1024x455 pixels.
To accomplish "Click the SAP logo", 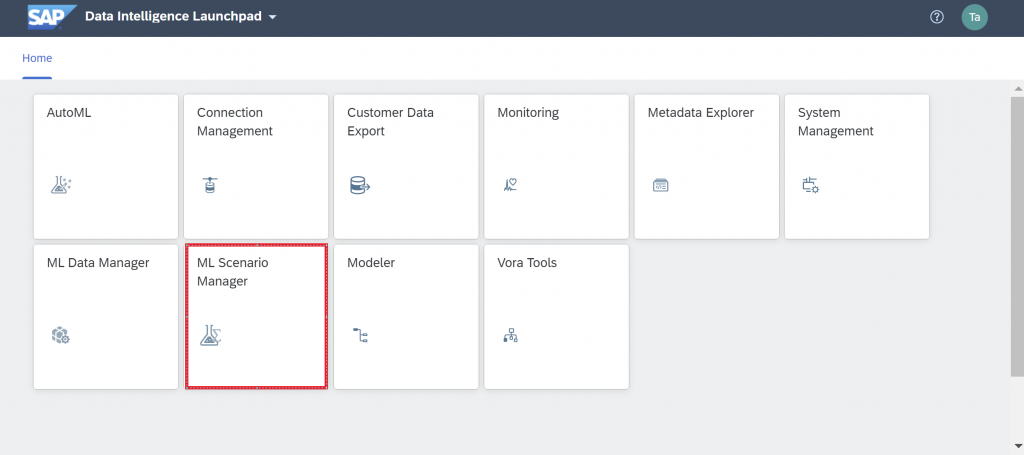I will (x=52, y=17).
